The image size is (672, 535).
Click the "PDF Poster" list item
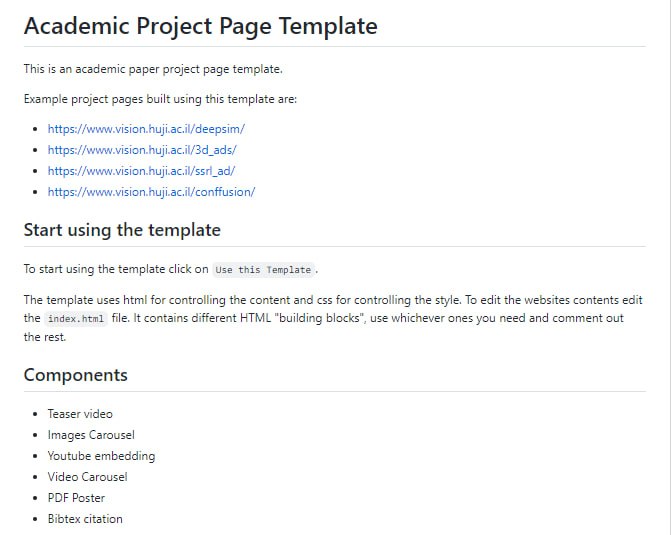[x=76, y=498]
